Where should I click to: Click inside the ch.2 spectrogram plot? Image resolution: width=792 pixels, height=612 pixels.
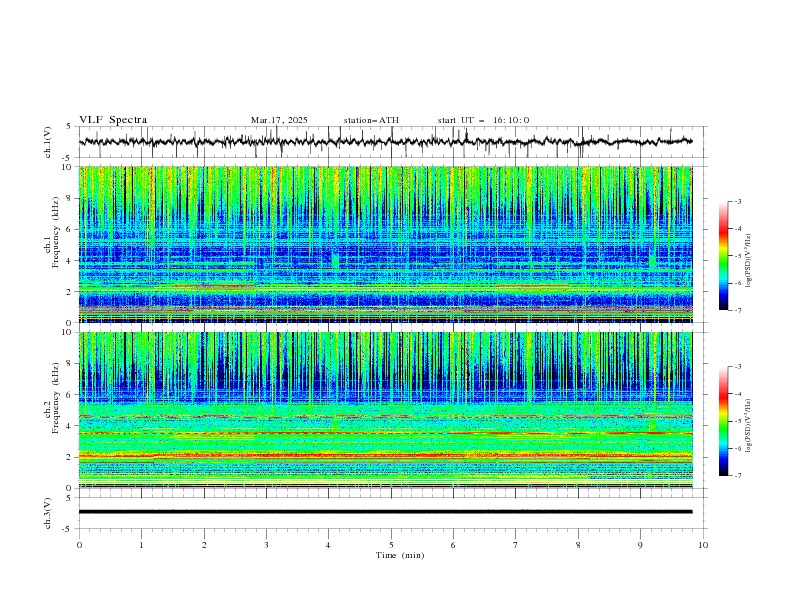coord(386,410)
